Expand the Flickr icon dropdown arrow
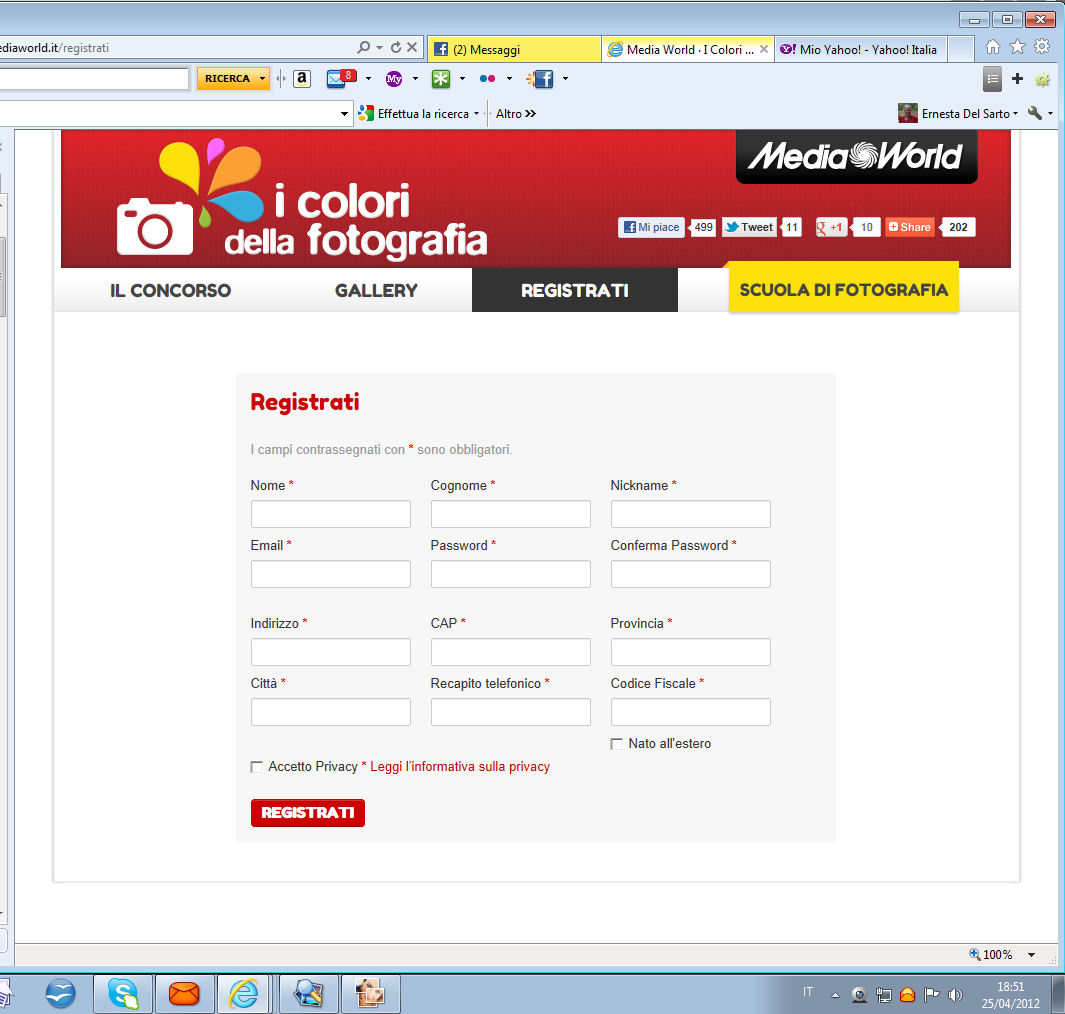The width and height of the screenshot is (1065, 1014). click(x=509, y=79)
